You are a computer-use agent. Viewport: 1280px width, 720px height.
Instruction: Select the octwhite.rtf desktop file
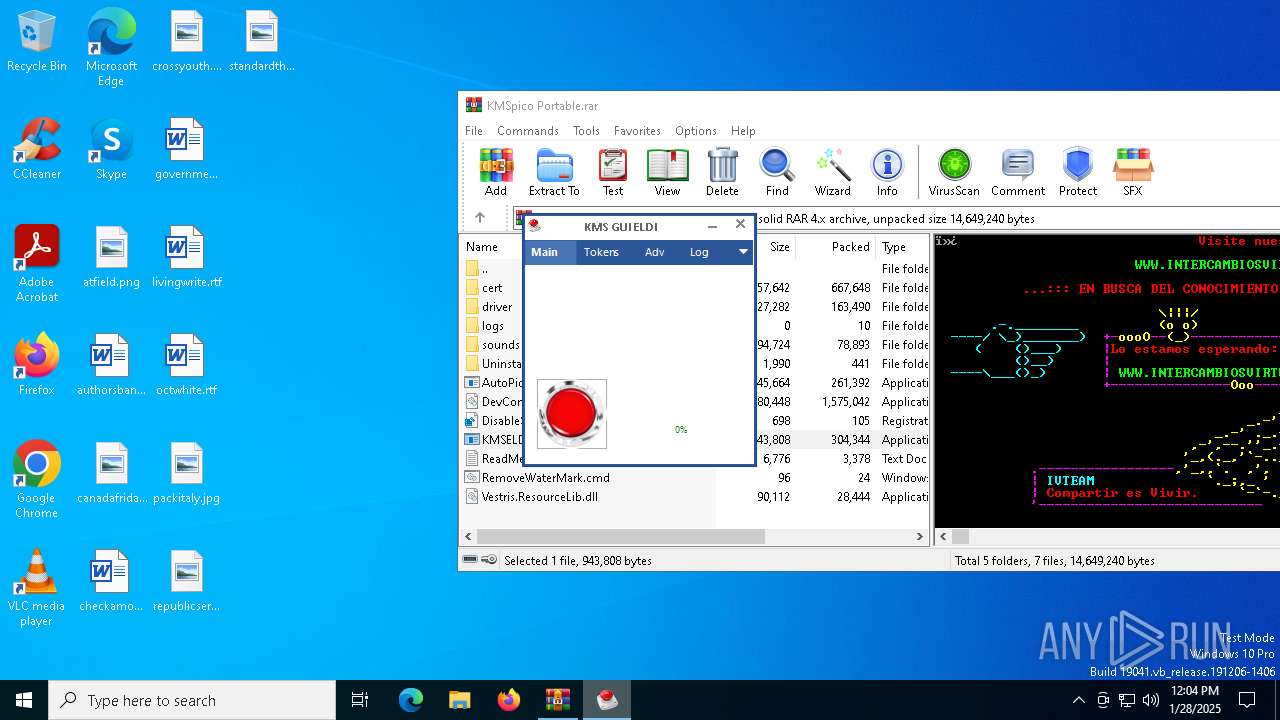coord(186,366)
